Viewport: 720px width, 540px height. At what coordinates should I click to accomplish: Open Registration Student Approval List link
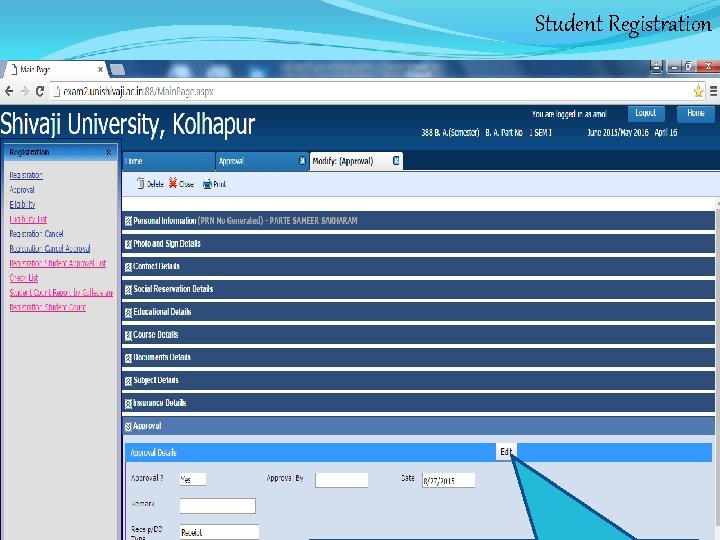[x=58, y=263]
